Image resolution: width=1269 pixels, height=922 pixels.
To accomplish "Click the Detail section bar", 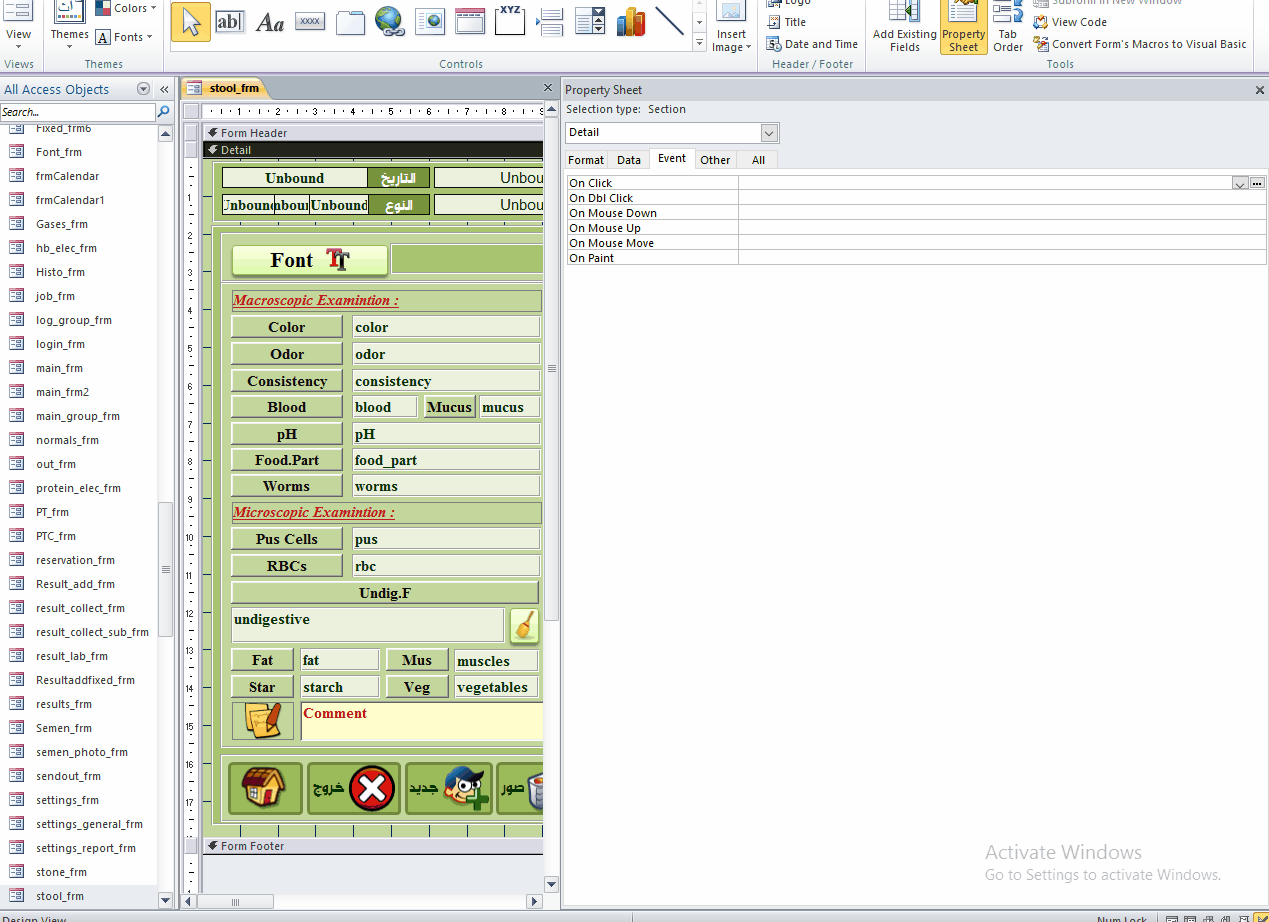I will (x=373, y=150).
